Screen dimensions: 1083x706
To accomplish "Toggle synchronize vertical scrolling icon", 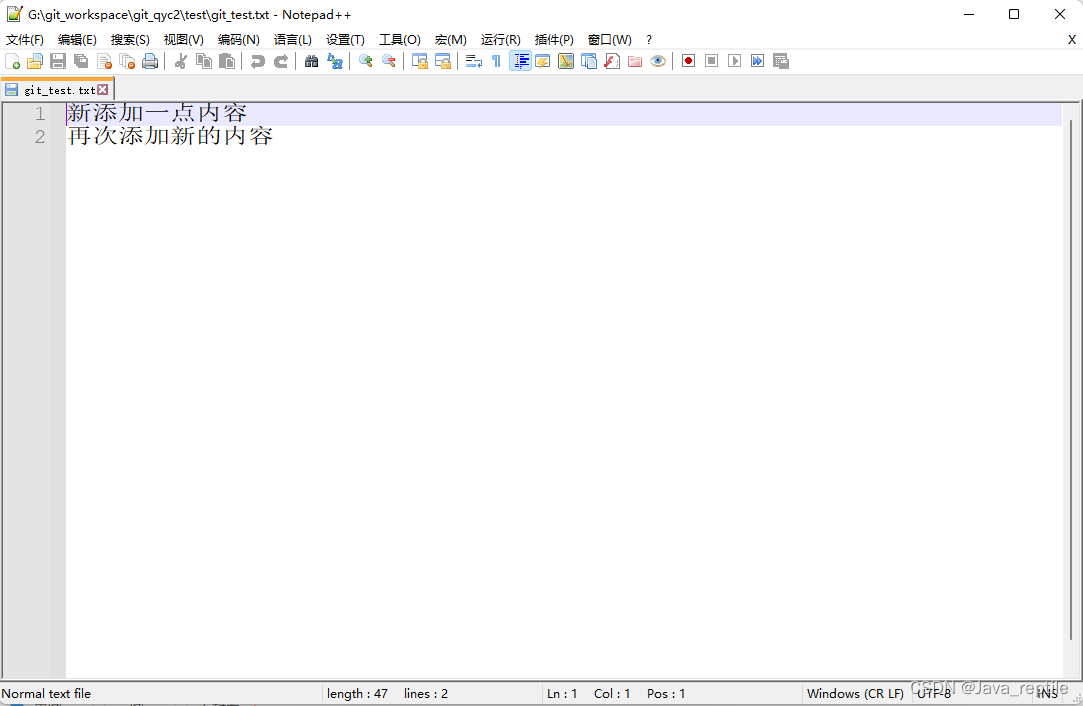I will 420,61.
